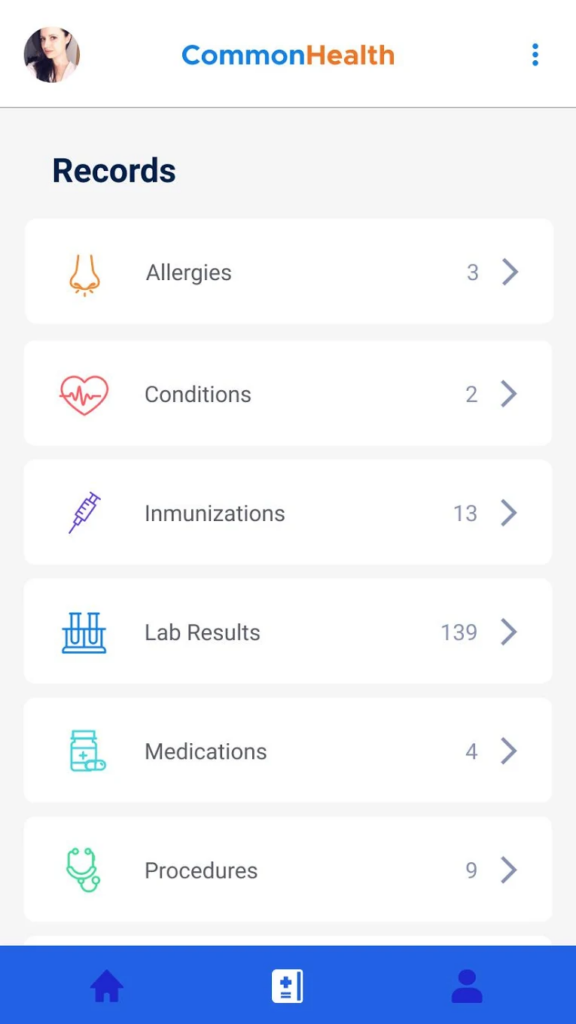
Task: Click the Inmunizations syringe icon
Action: click(85, 512)
